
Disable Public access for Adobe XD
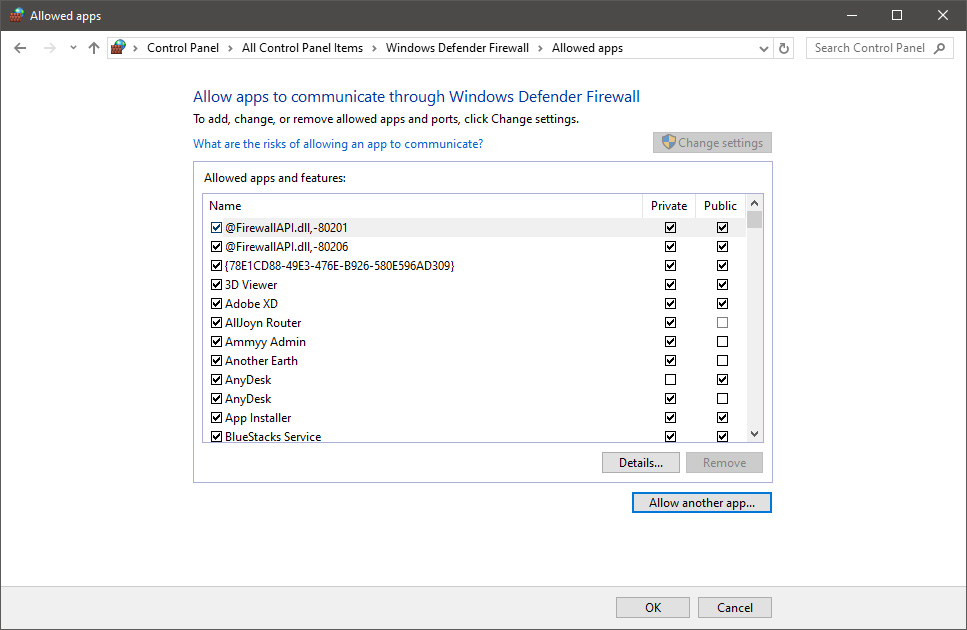[722, 304]
